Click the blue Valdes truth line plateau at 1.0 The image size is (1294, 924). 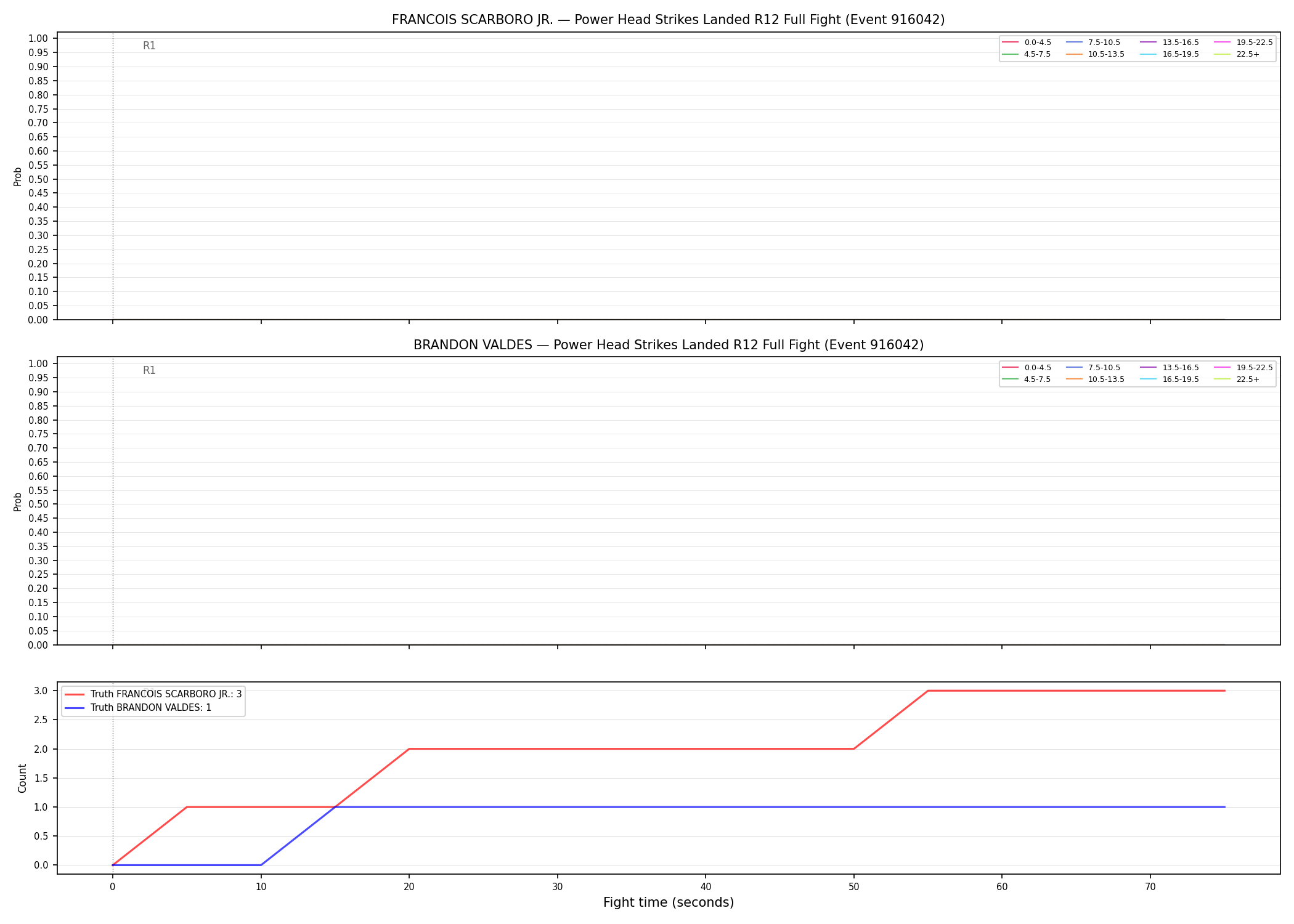pyautogui.click(x=779, y=807)
